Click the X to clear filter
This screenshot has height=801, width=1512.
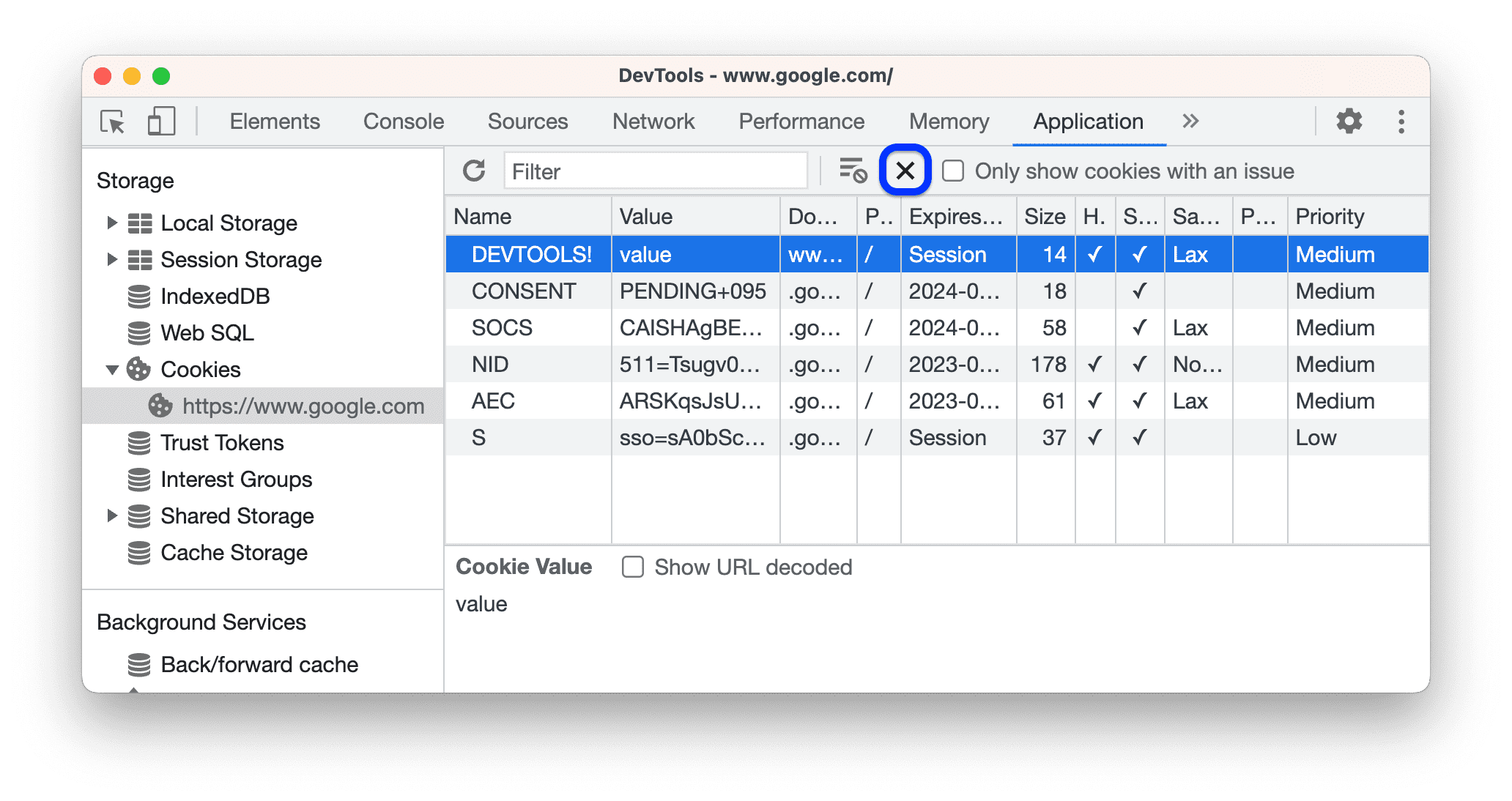[903, 170]
